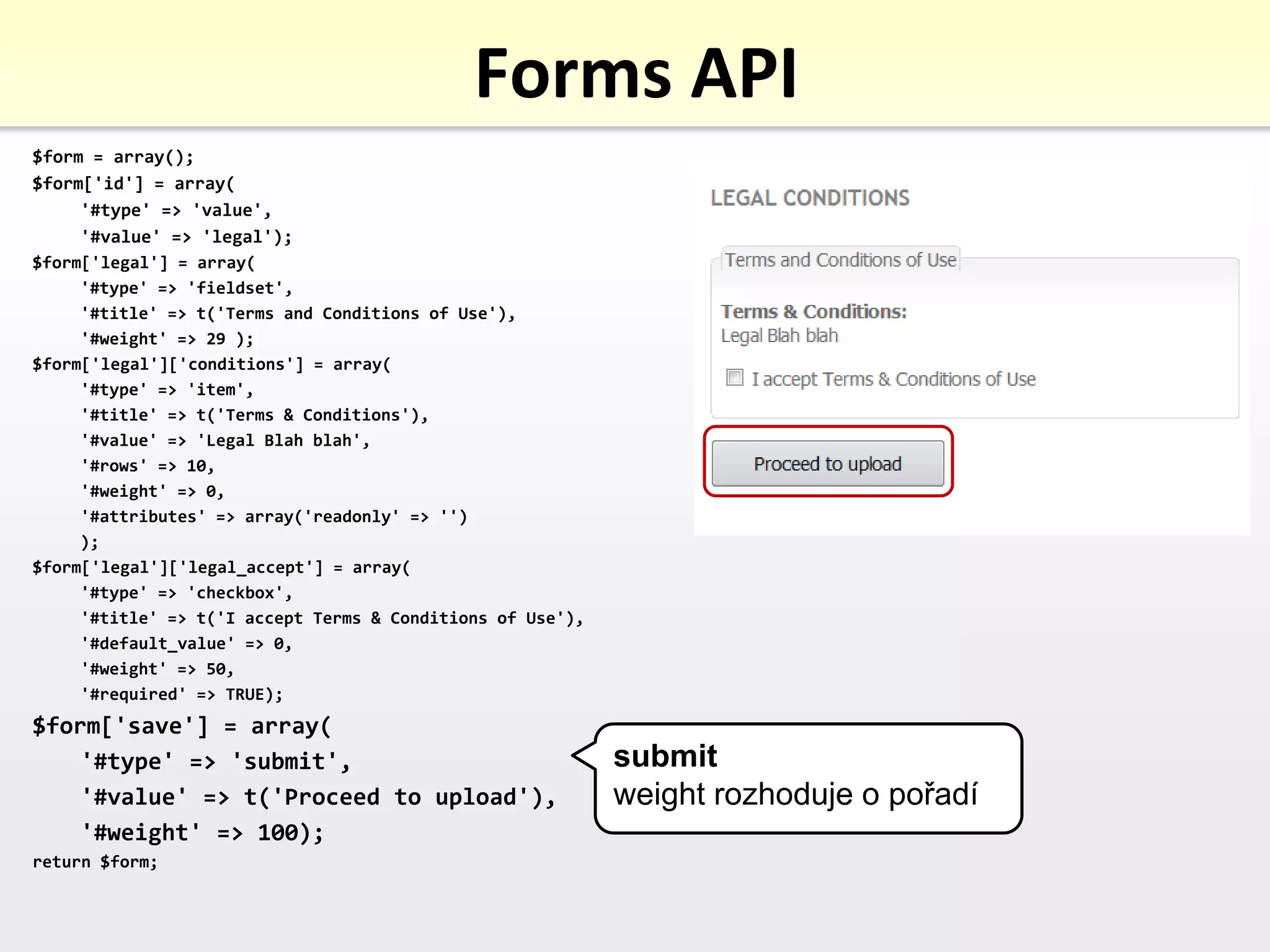1270x952 pixels.
Task: Click the weight rozhoduje o pořadí text
Action: tap(795, 795)
